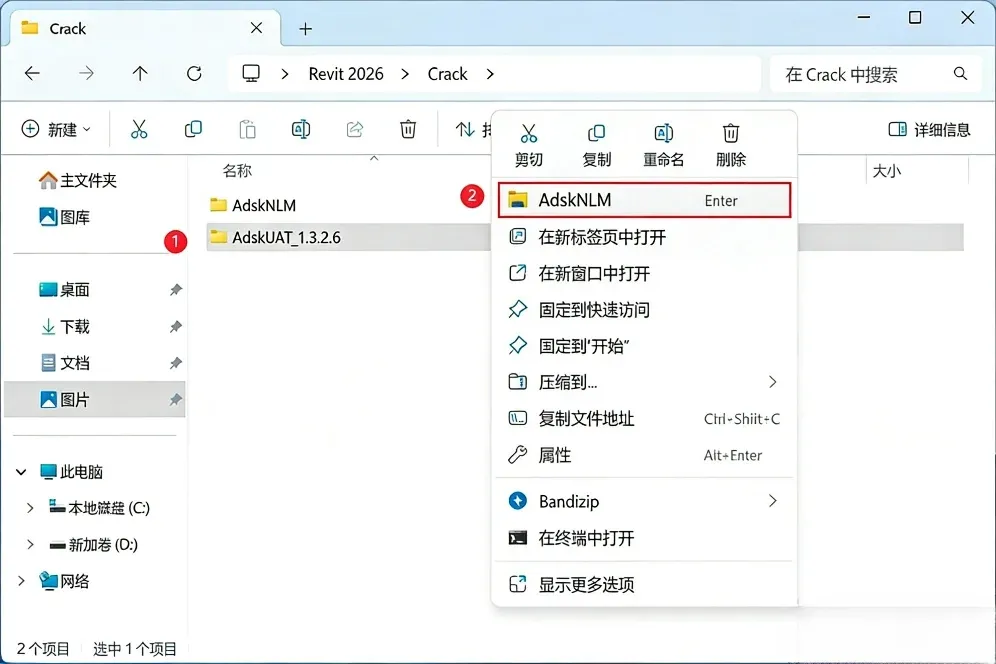Viewport: 996px width, 664px height.
Task: Select 网络 in the sidebar
Action: [64, 581]
